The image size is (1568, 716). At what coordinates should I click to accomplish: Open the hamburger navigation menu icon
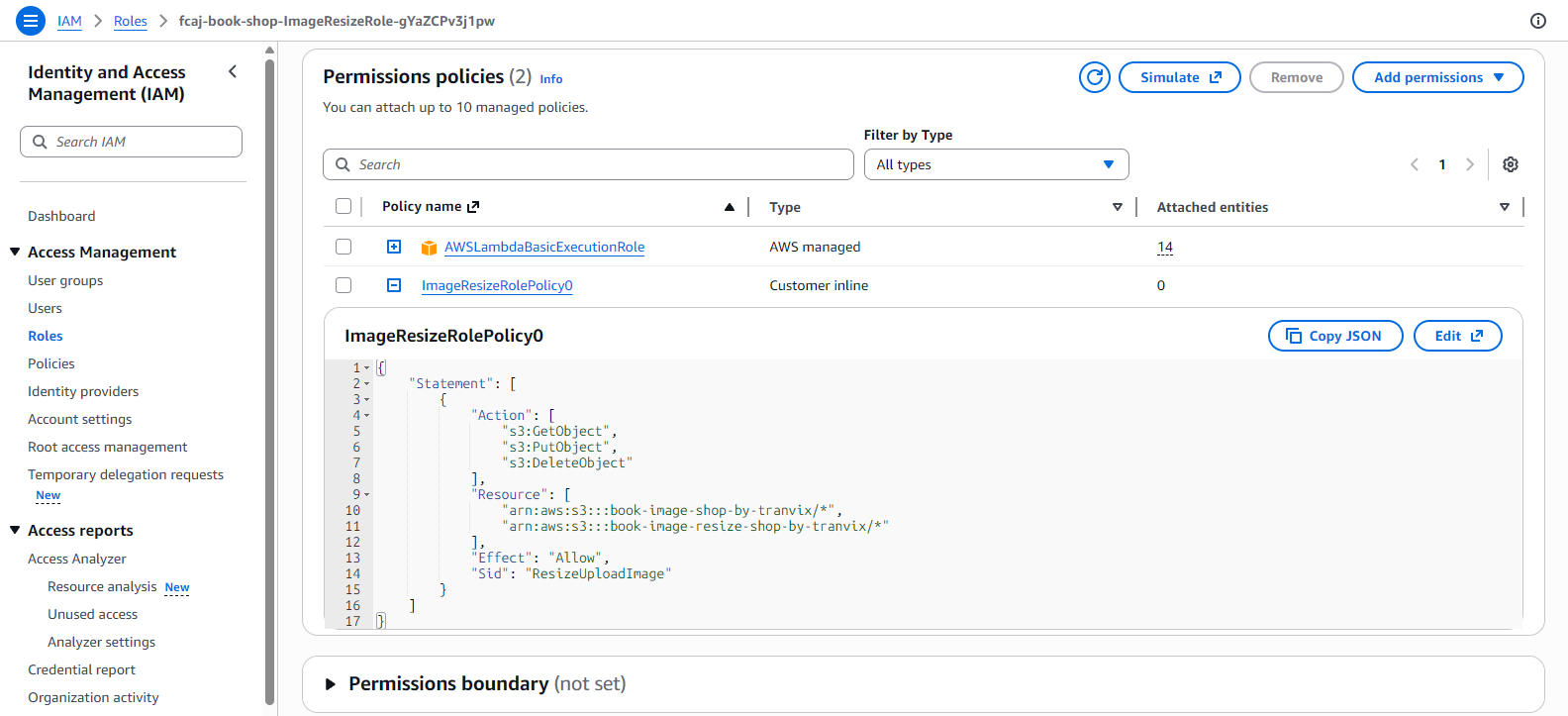tap(31, 20)
